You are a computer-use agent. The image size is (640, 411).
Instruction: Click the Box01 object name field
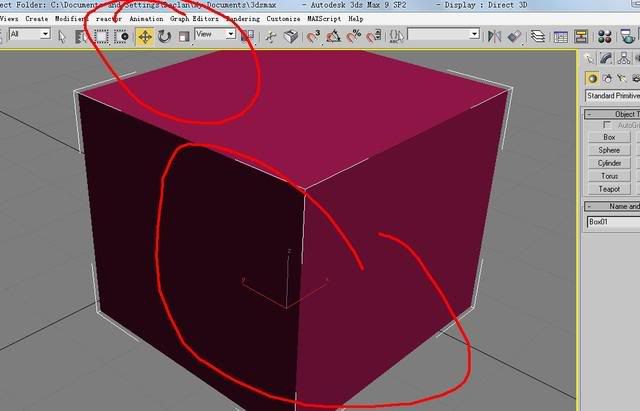tap(612, 222)
